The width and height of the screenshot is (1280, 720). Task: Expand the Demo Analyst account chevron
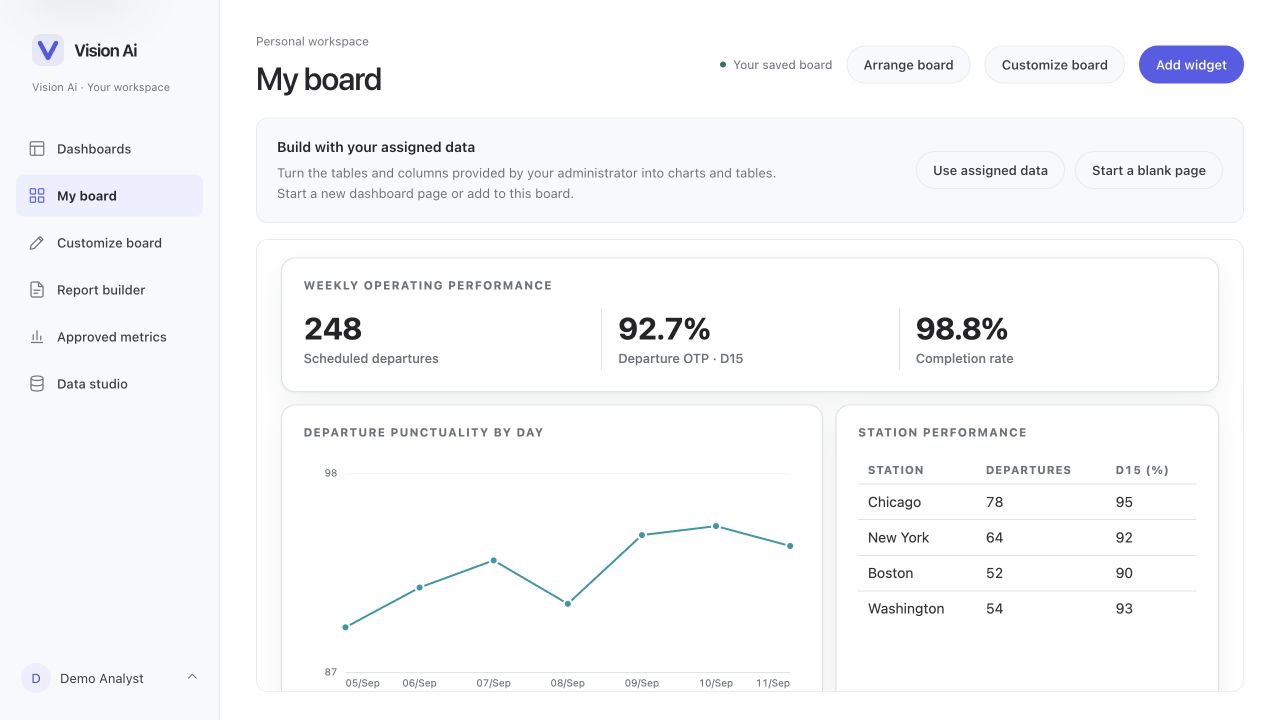(x=192, y=677)
